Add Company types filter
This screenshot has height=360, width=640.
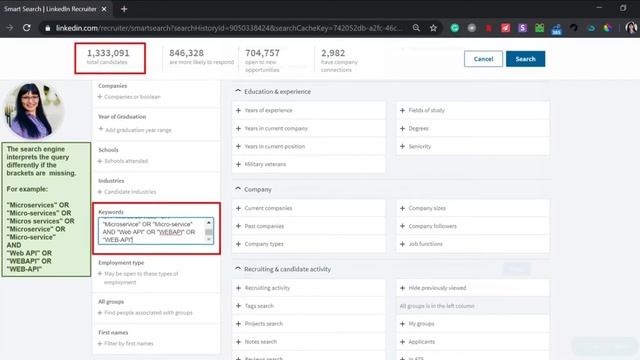pyautogui.click(x=309, y=244)
